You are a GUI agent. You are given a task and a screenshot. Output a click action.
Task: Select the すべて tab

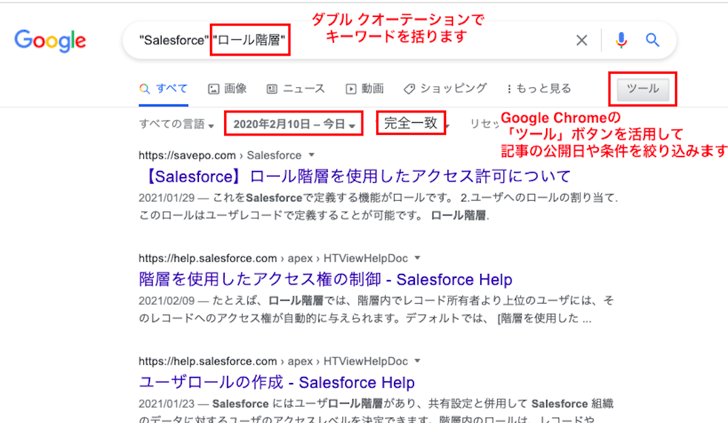pos(163,89)
